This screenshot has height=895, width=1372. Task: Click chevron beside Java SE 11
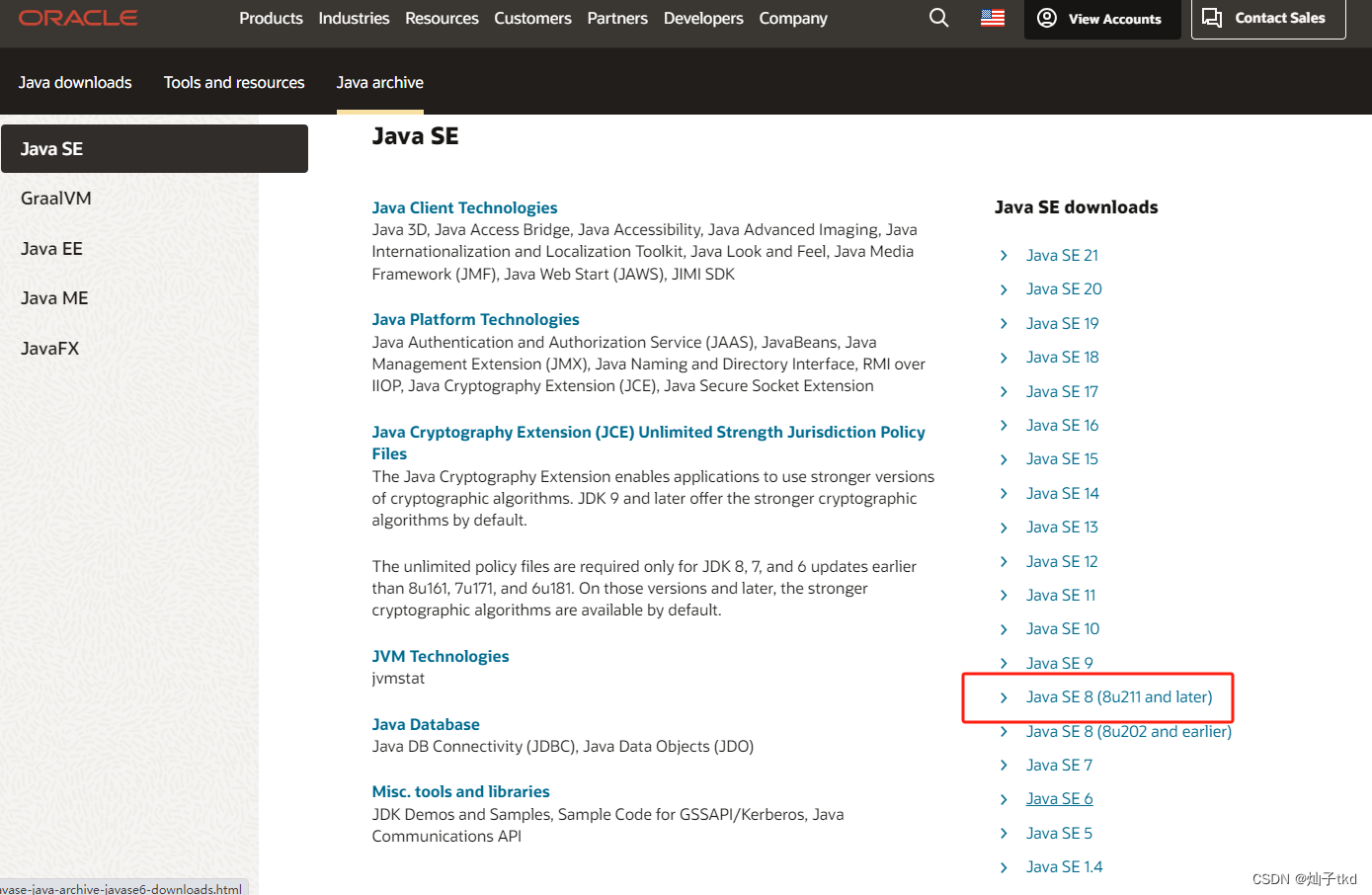click(1004, 596)
